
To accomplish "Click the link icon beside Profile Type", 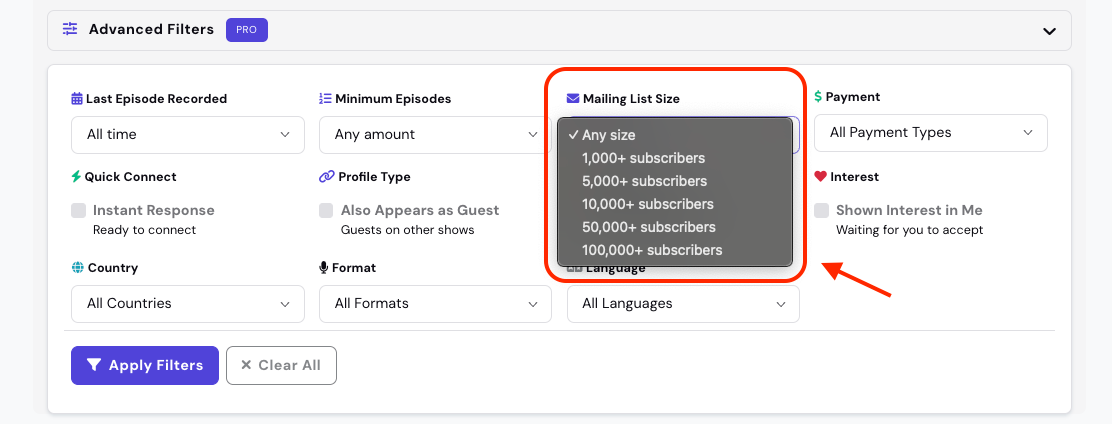I will (x=326, y=177).
